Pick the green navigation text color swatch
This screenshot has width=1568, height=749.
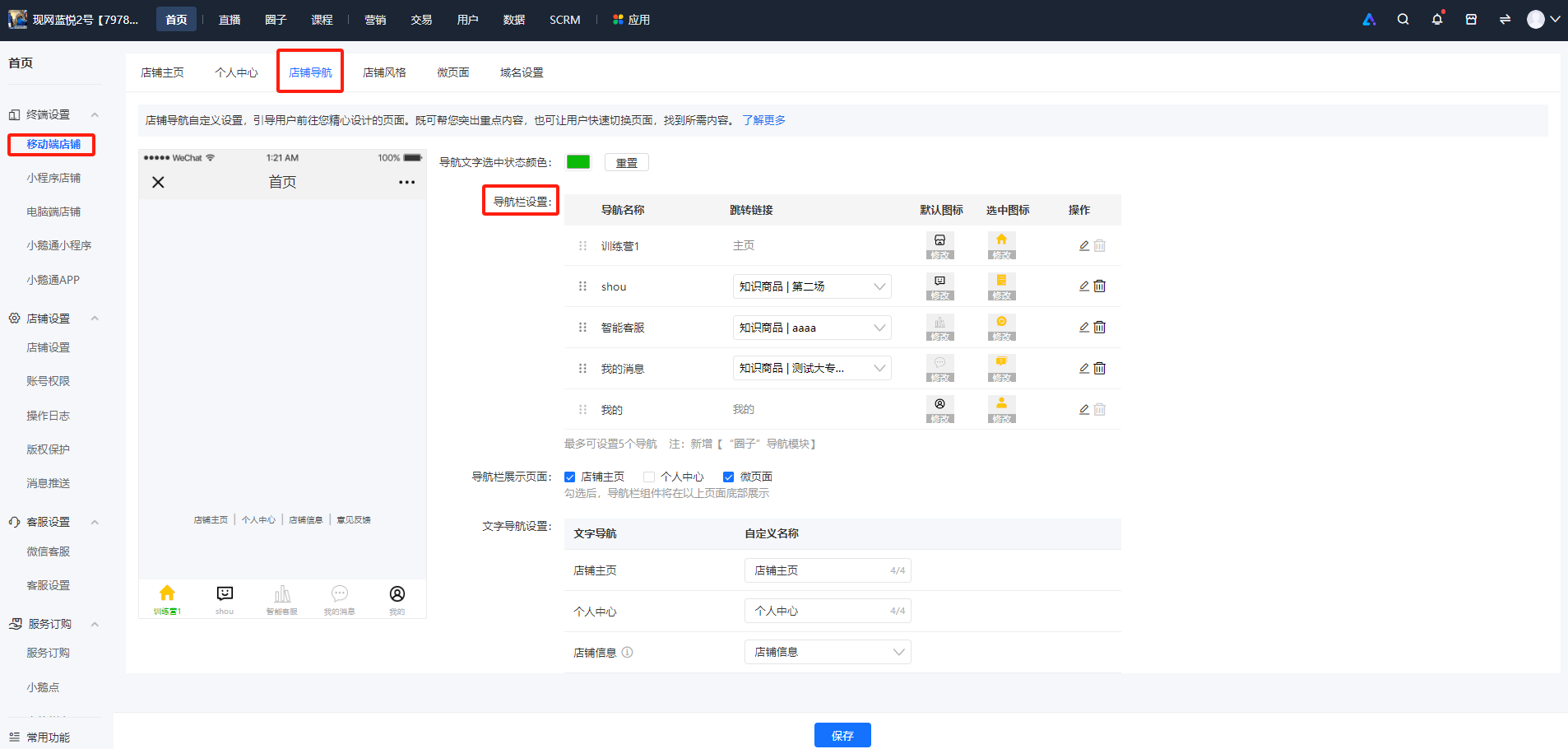coord(578,162)
